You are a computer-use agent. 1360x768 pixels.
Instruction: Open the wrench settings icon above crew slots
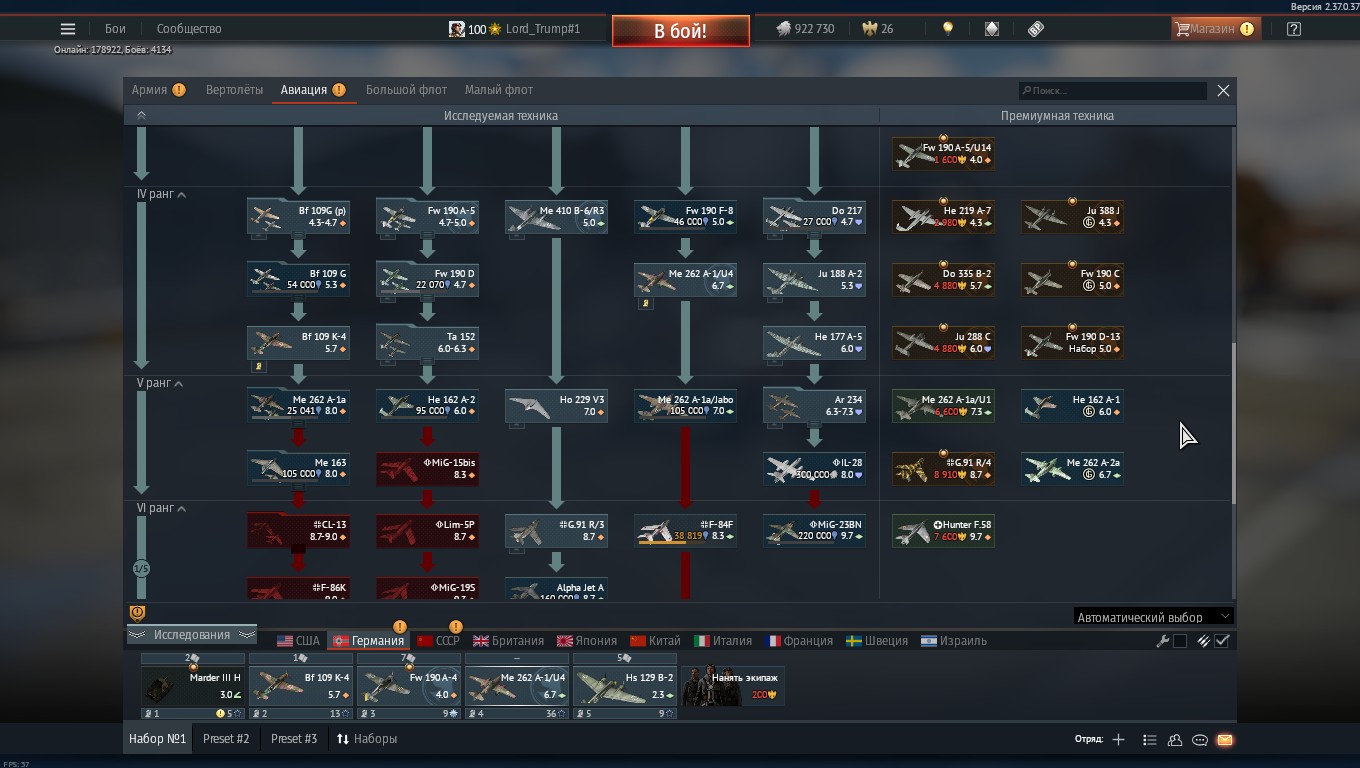(x=1162, y=641)
